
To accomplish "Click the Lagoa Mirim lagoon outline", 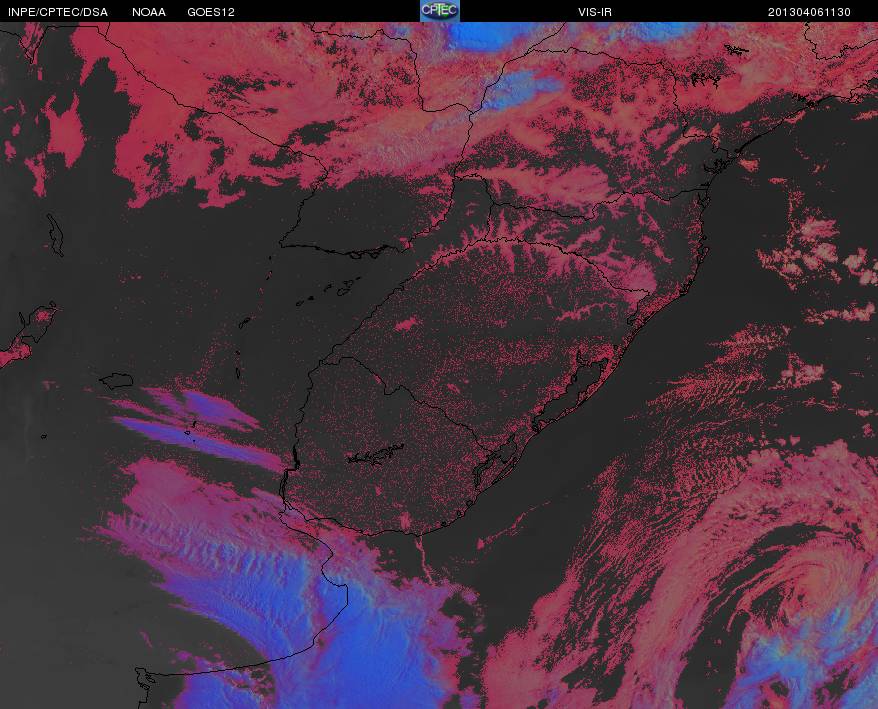I will click(494, 465).
